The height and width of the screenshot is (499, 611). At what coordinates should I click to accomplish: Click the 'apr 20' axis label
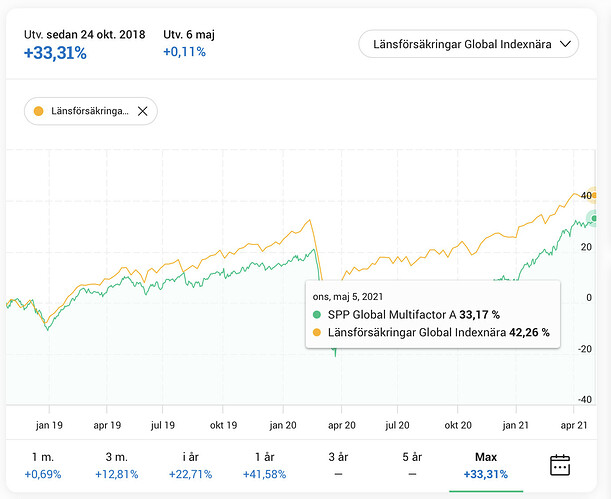click(342, 425)
